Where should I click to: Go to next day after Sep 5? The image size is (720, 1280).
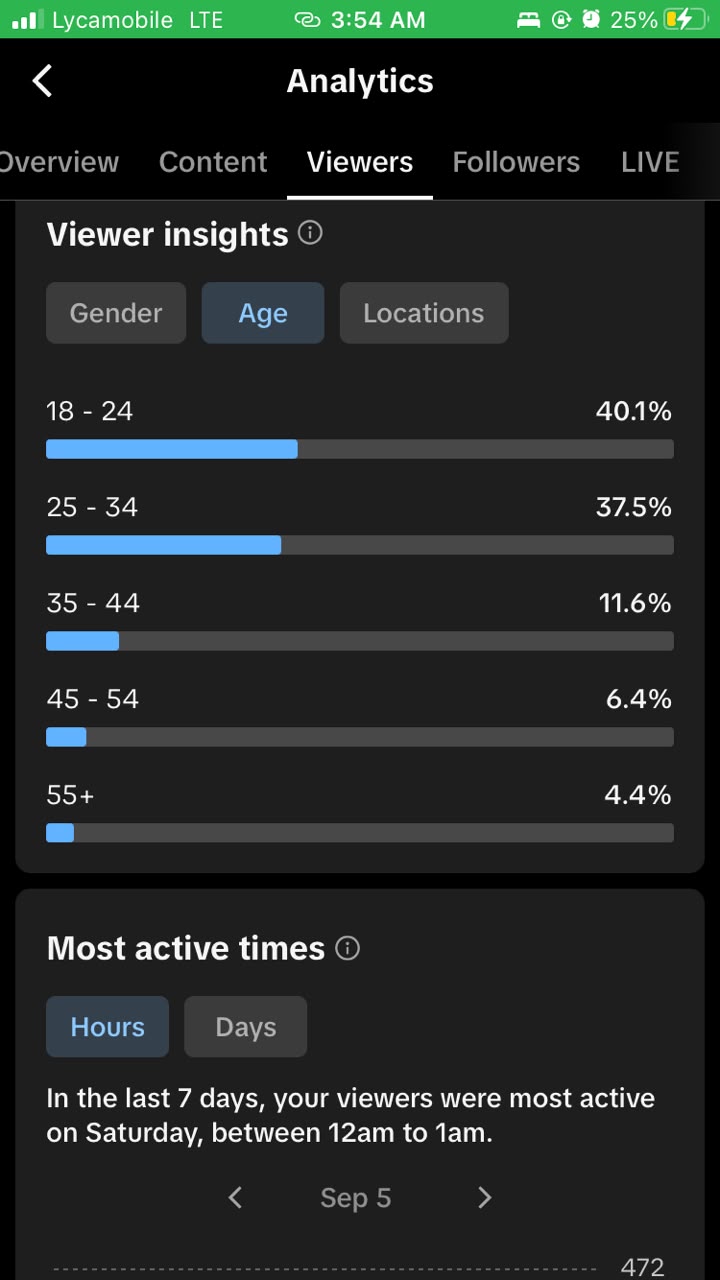click(485, 1197)
